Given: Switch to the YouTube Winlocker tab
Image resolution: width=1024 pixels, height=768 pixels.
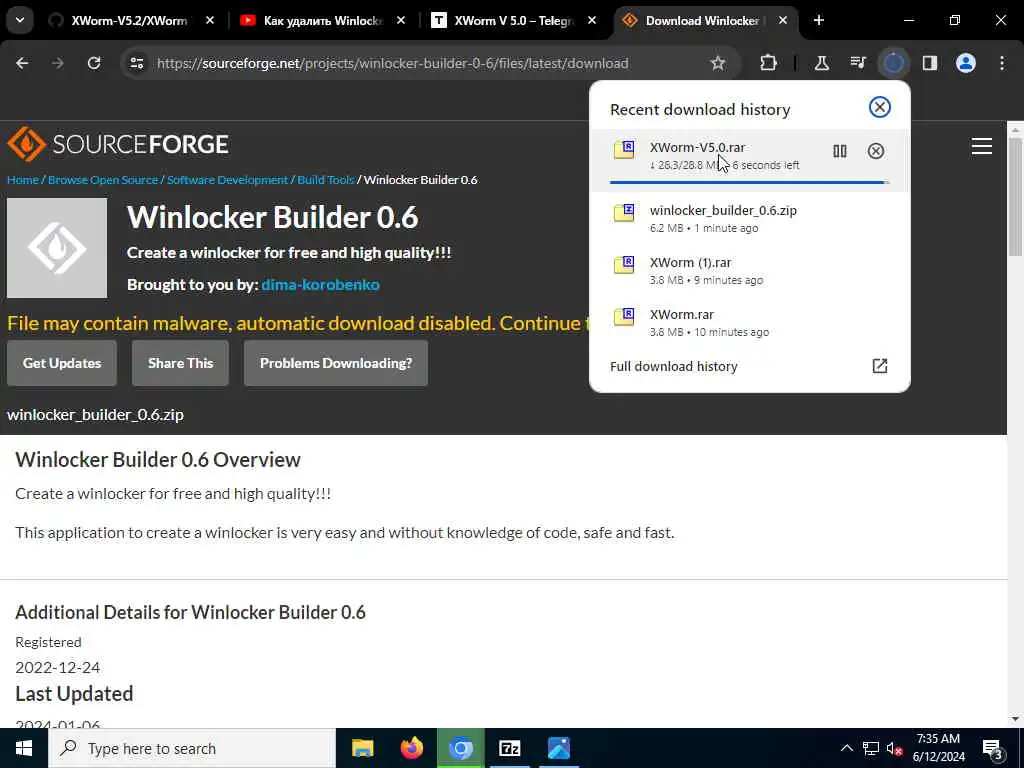Looking at the screenshot, I should (x=322, y=20).
